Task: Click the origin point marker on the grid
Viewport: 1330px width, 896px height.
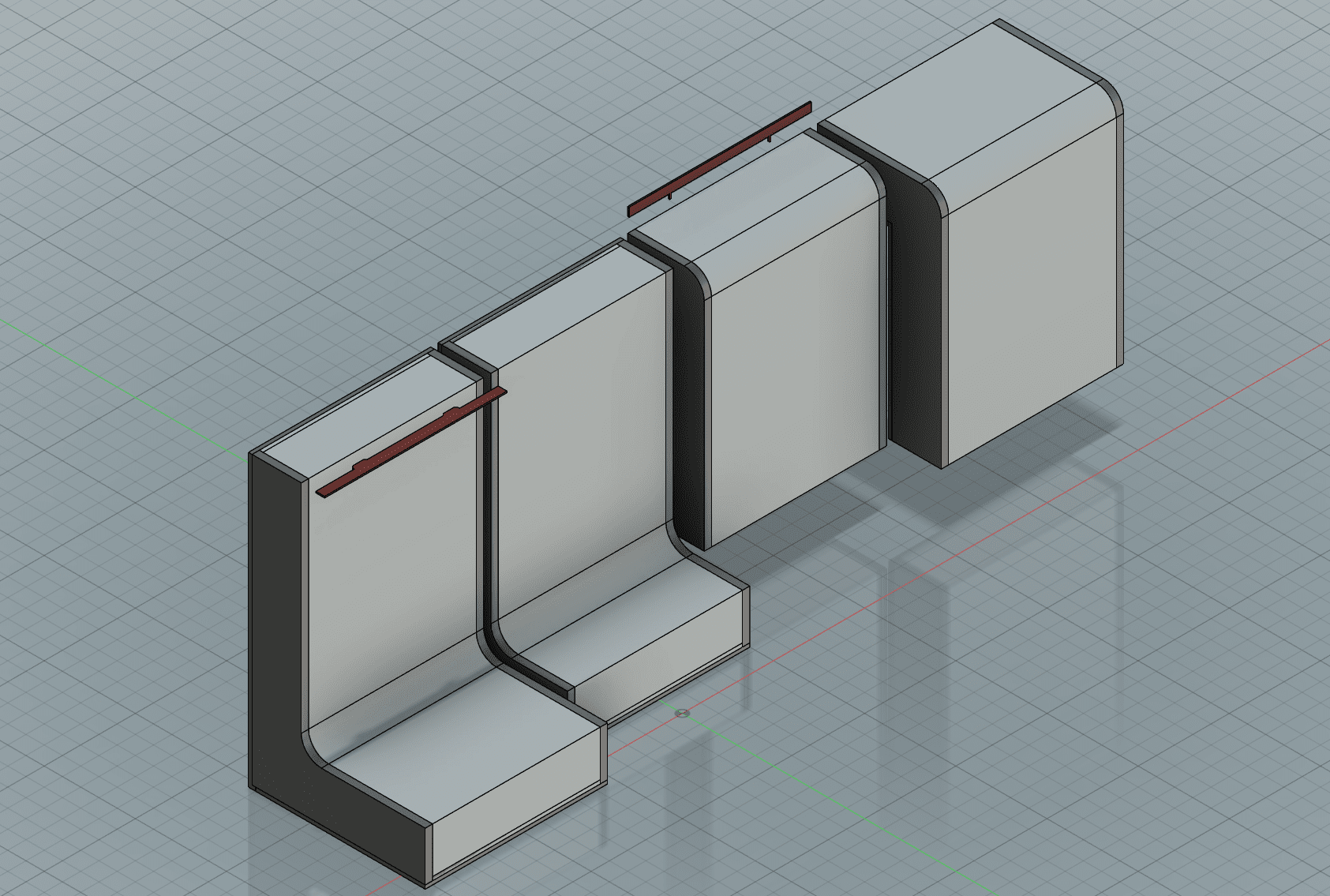Action: [683, 714]
